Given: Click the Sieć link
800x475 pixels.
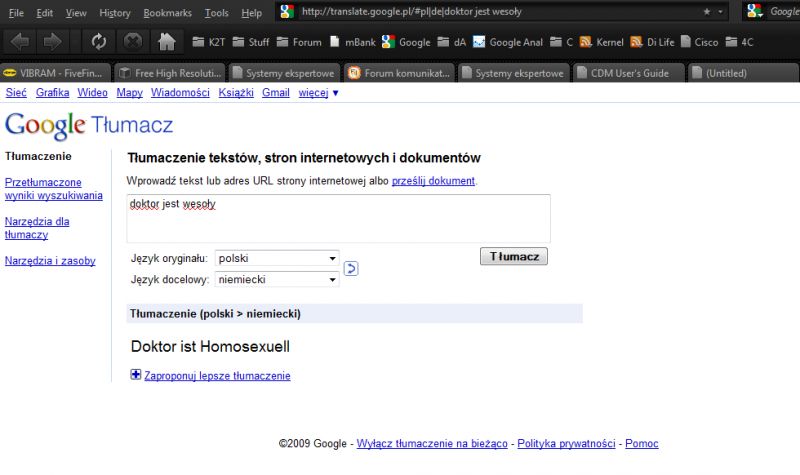Looking at the screenshot, I should point(16,92).
